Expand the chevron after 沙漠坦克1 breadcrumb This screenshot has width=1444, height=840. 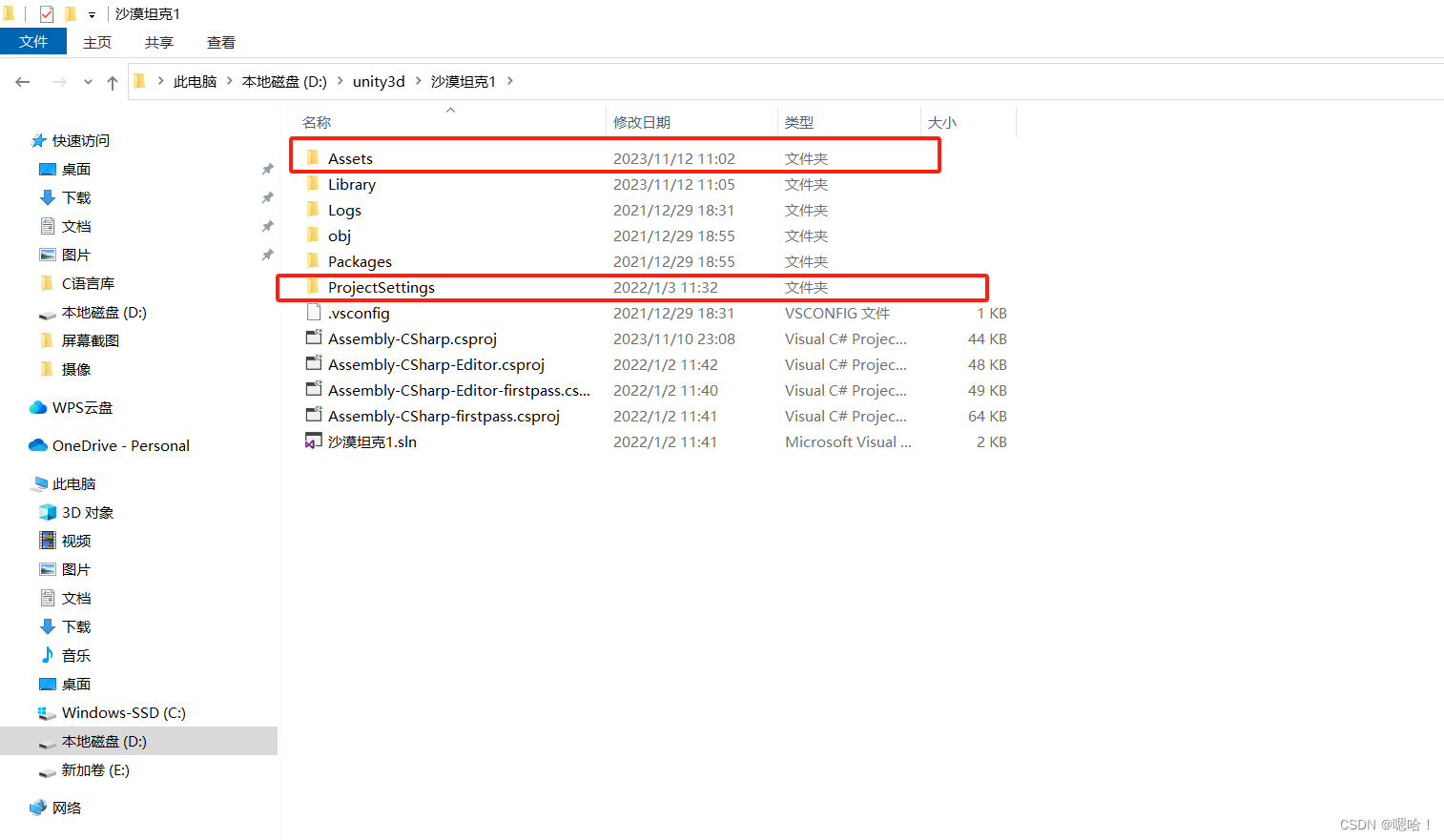510,81
